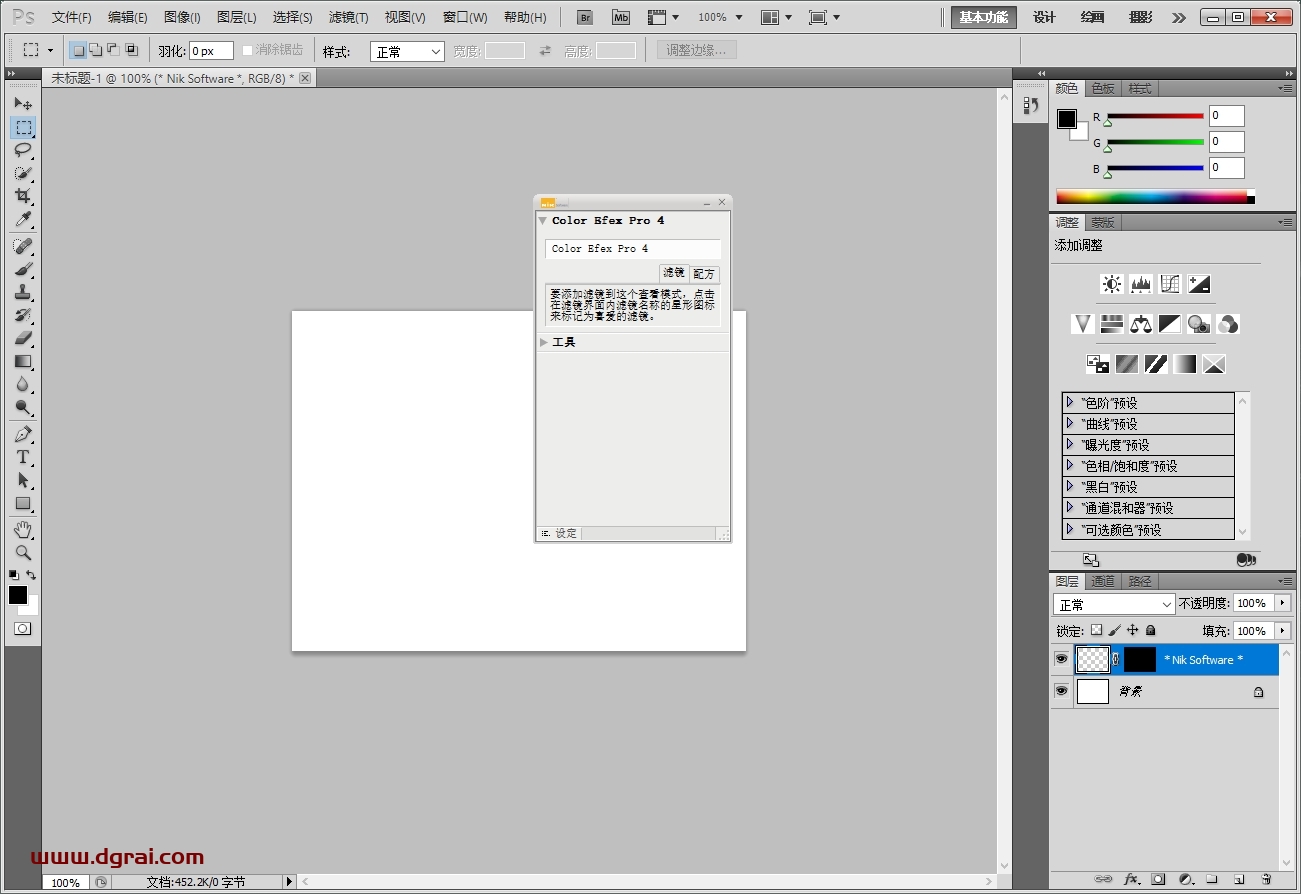The width and height of the screenshot is (1301, 894).
Task: Add a Brightness/Contrast adjustment
Action: (1112, 284)
